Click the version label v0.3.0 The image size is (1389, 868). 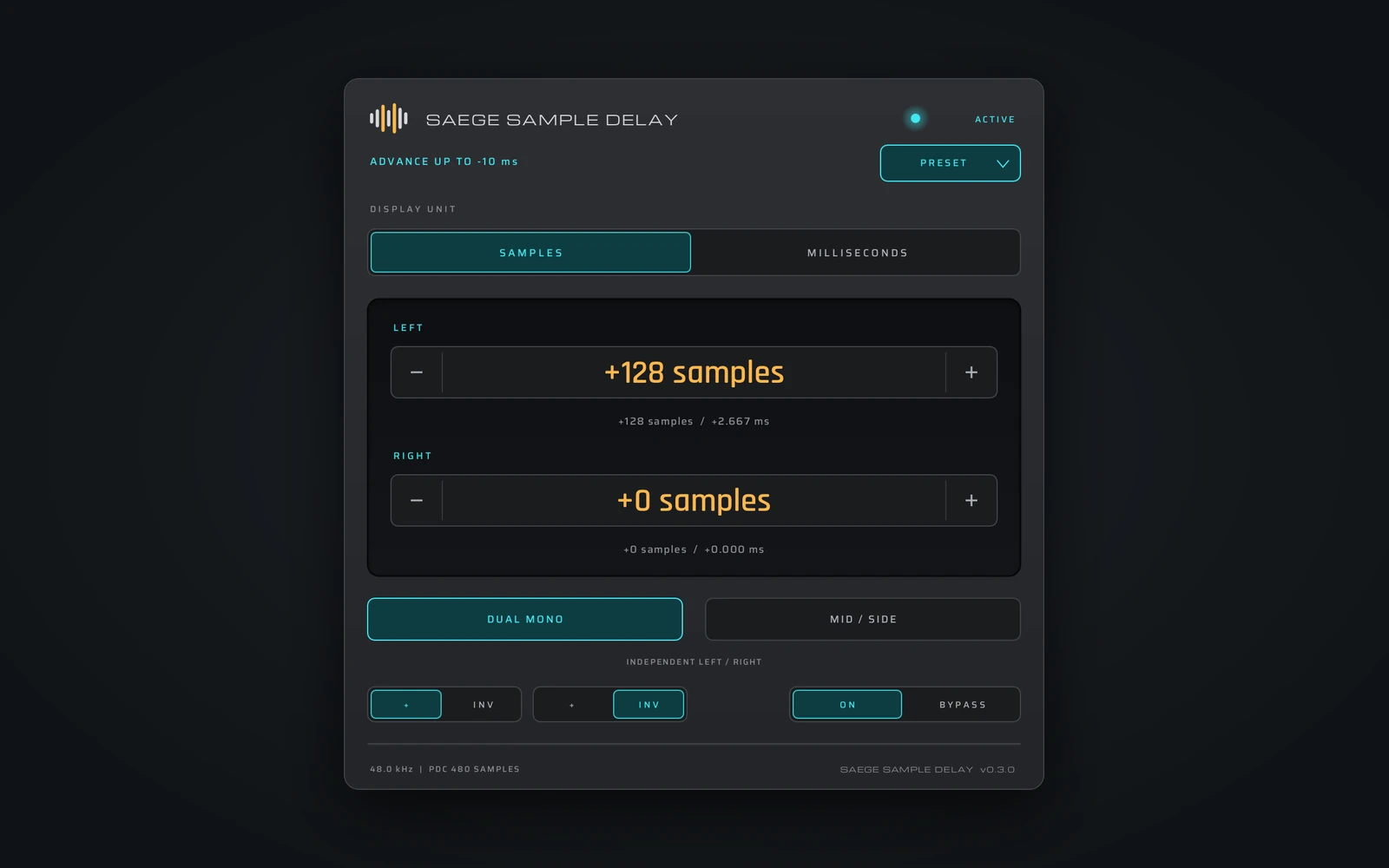[997, 770]
